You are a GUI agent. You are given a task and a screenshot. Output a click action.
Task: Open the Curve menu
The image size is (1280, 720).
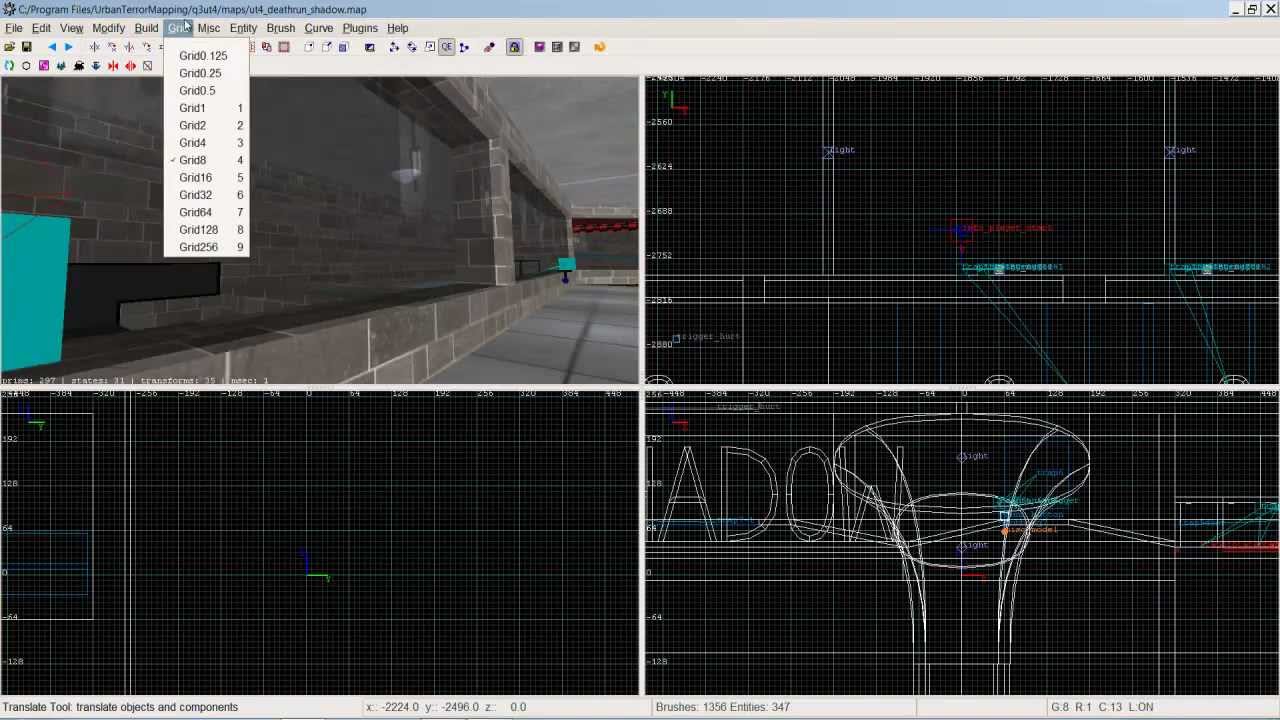pyautogui.click(x=319, y=28)
